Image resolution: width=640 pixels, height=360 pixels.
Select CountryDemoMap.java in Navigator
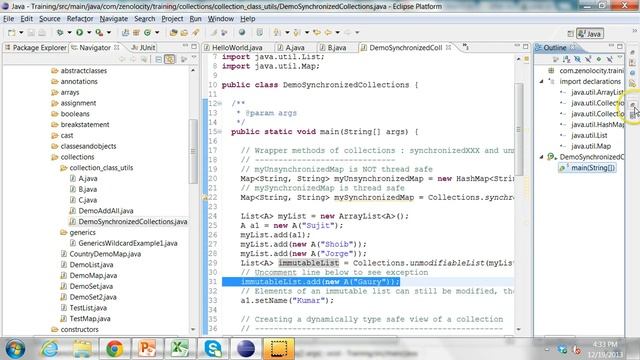coord(105,254)
